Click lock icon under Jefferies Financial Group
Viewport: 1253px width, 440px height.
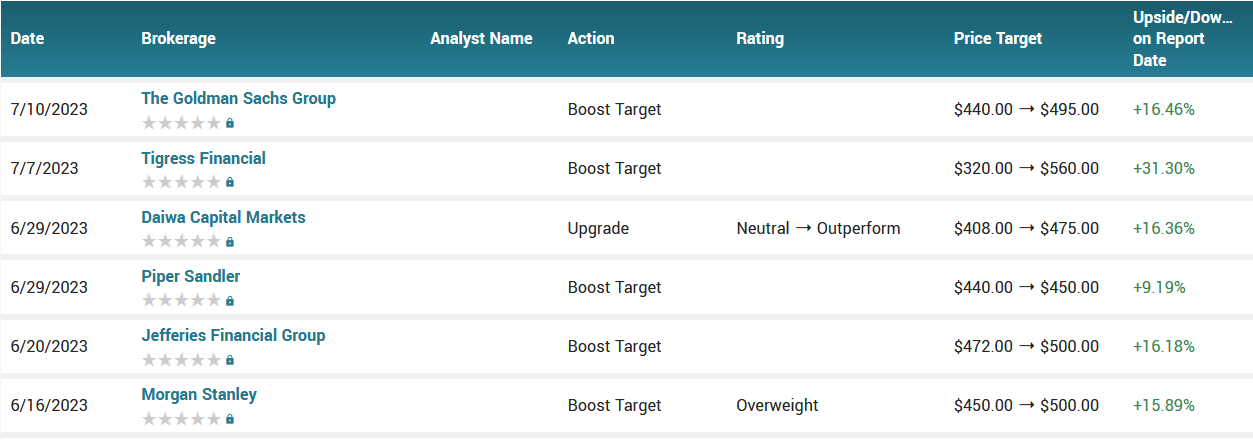coord(230,359)
